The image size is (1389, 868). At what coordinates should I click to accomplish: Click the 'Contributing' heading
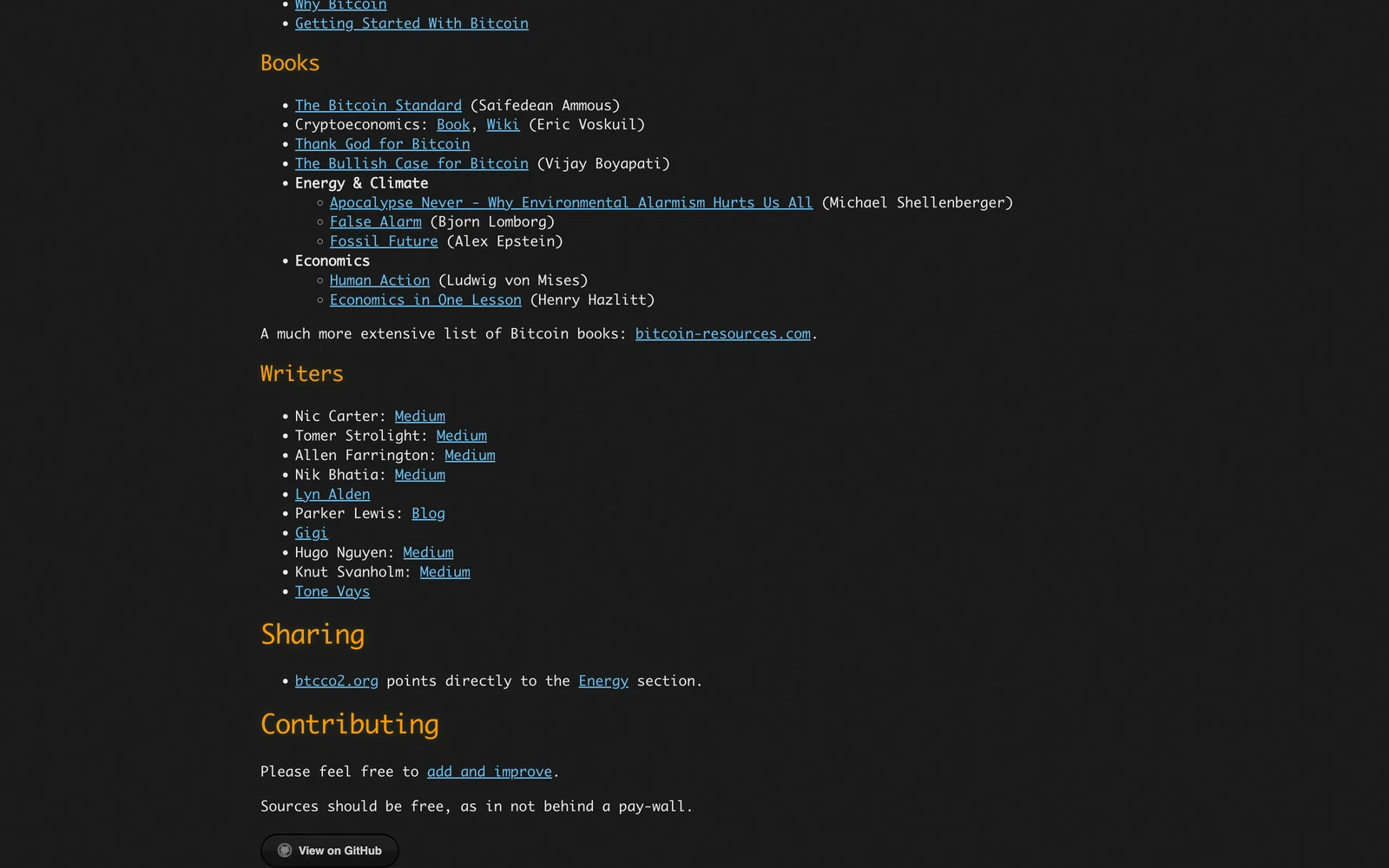point(350,724)
